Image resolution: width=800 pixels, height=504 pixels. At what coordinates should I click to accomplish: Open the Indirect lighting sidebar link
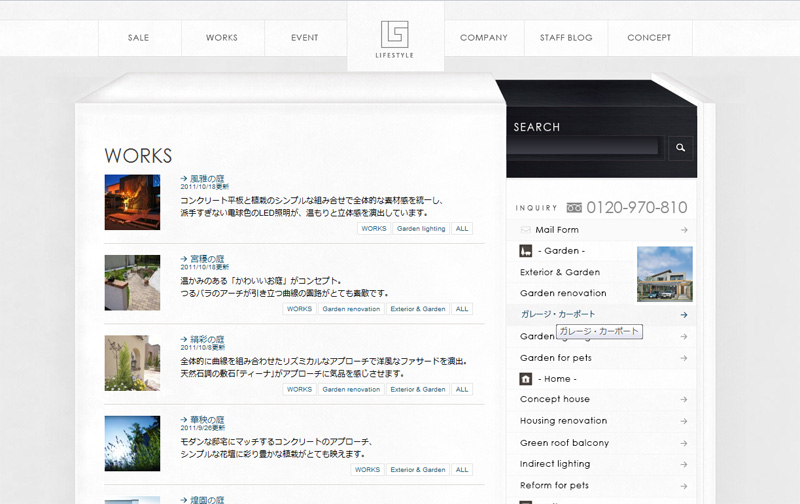coord(555,464)
